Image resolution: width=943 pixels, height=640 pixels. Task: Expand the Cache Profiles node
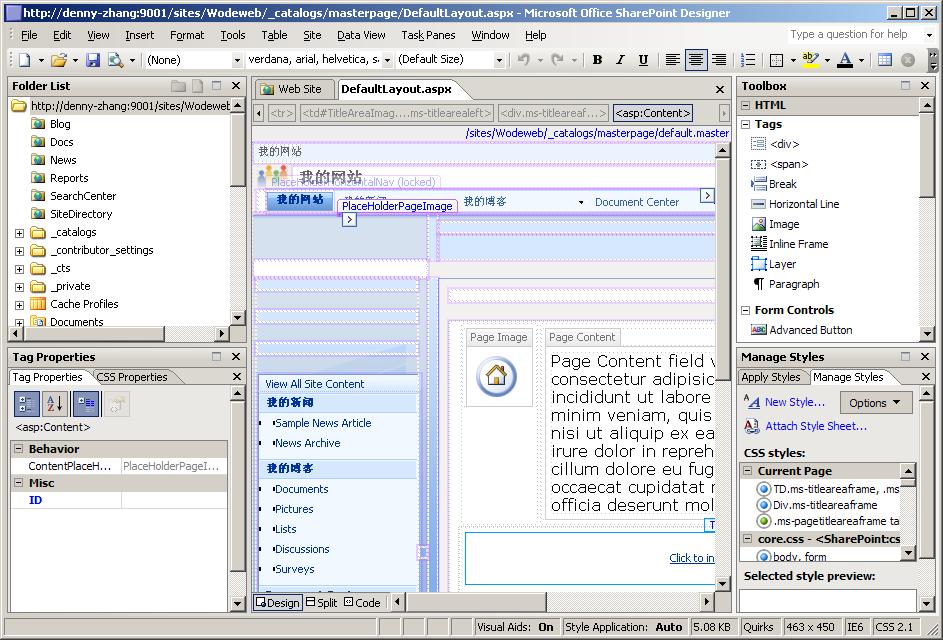pyautogui.click(x=19, y=305)
